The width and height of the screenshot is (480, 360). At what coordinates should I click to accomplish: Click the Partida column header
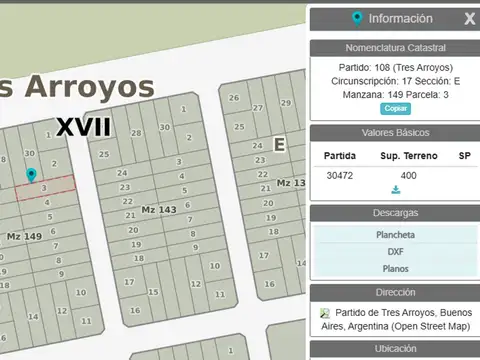click(x=340, y=156)
